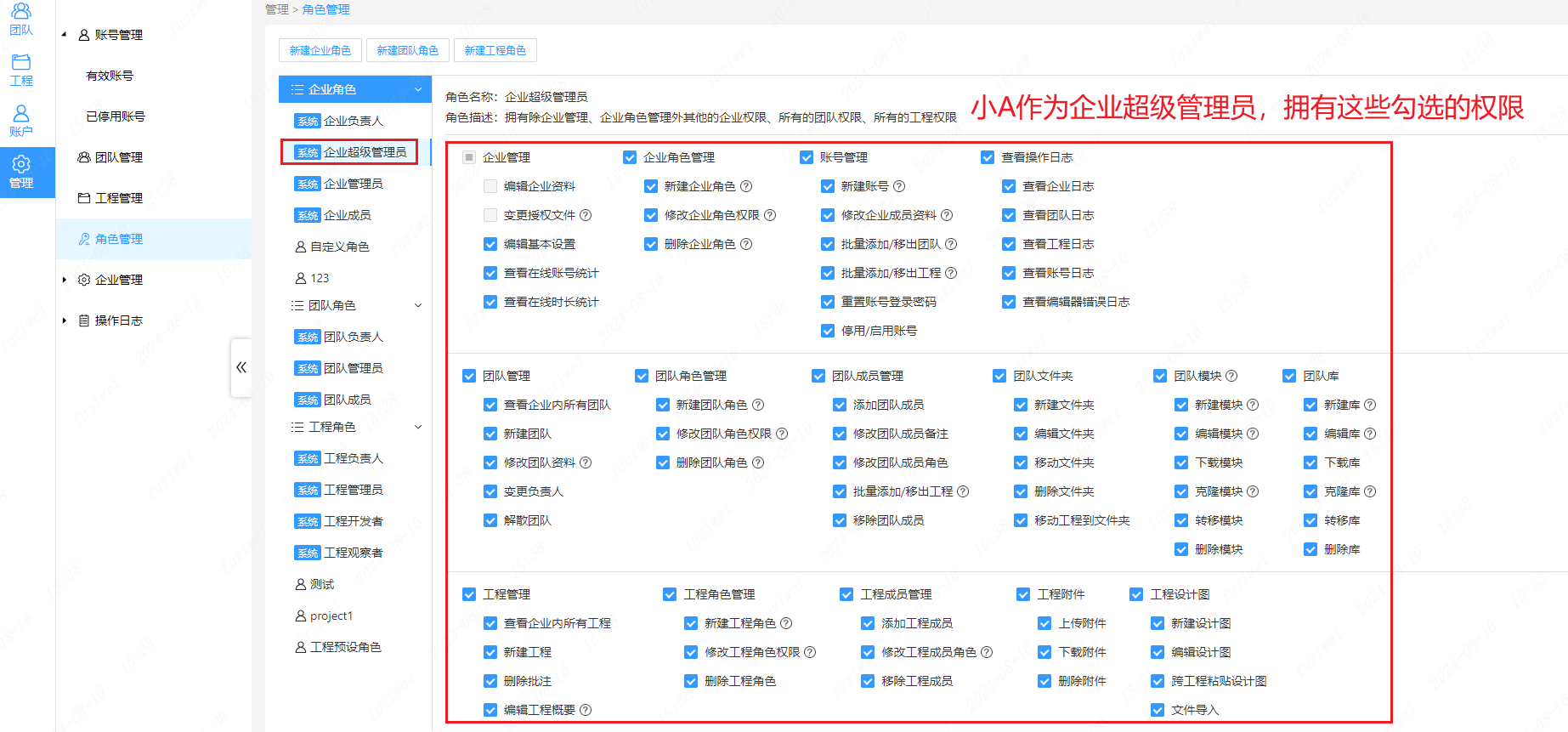Show help for 克隆库 permission

[x=1370, y=491]
